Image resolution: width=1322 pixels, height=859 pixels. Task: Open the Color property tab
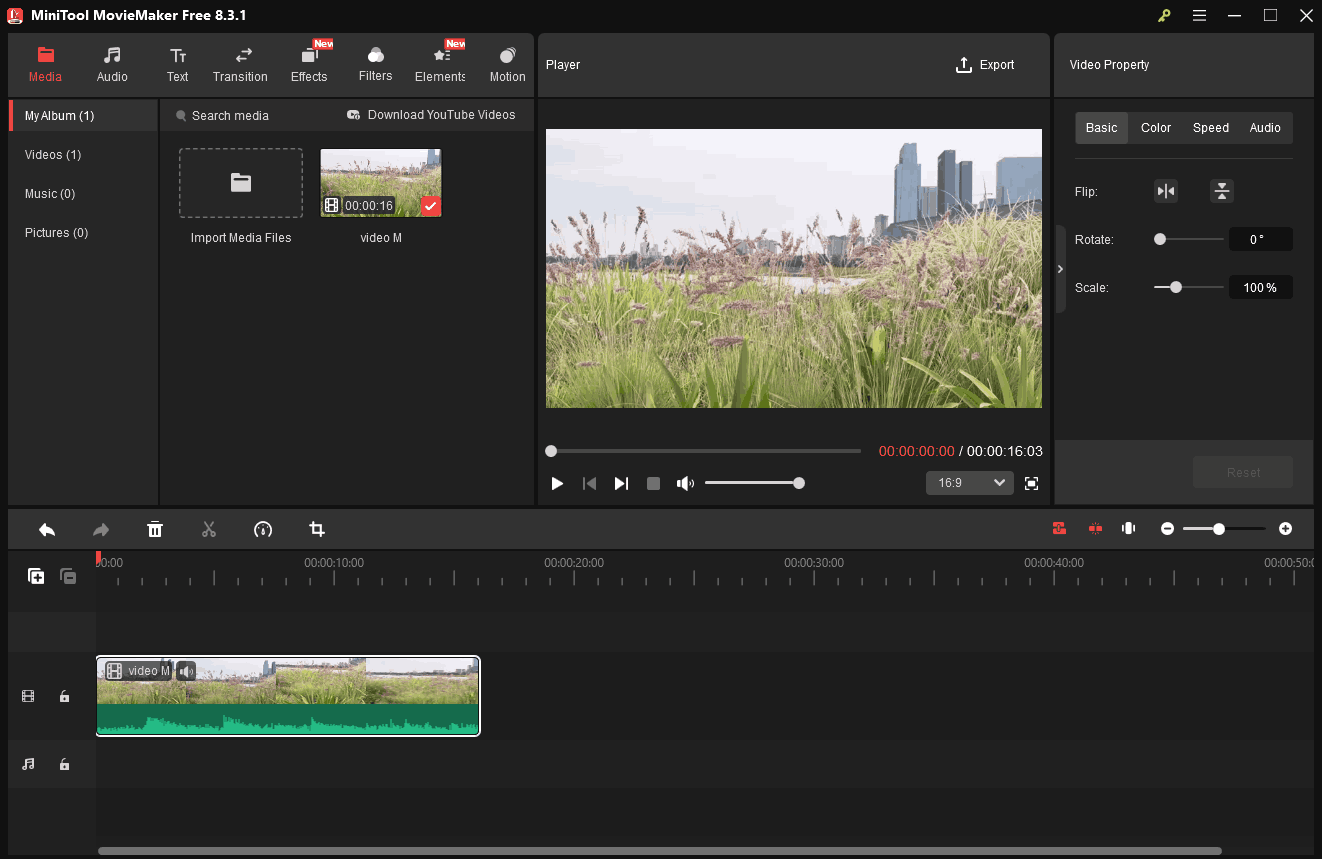1155,128
